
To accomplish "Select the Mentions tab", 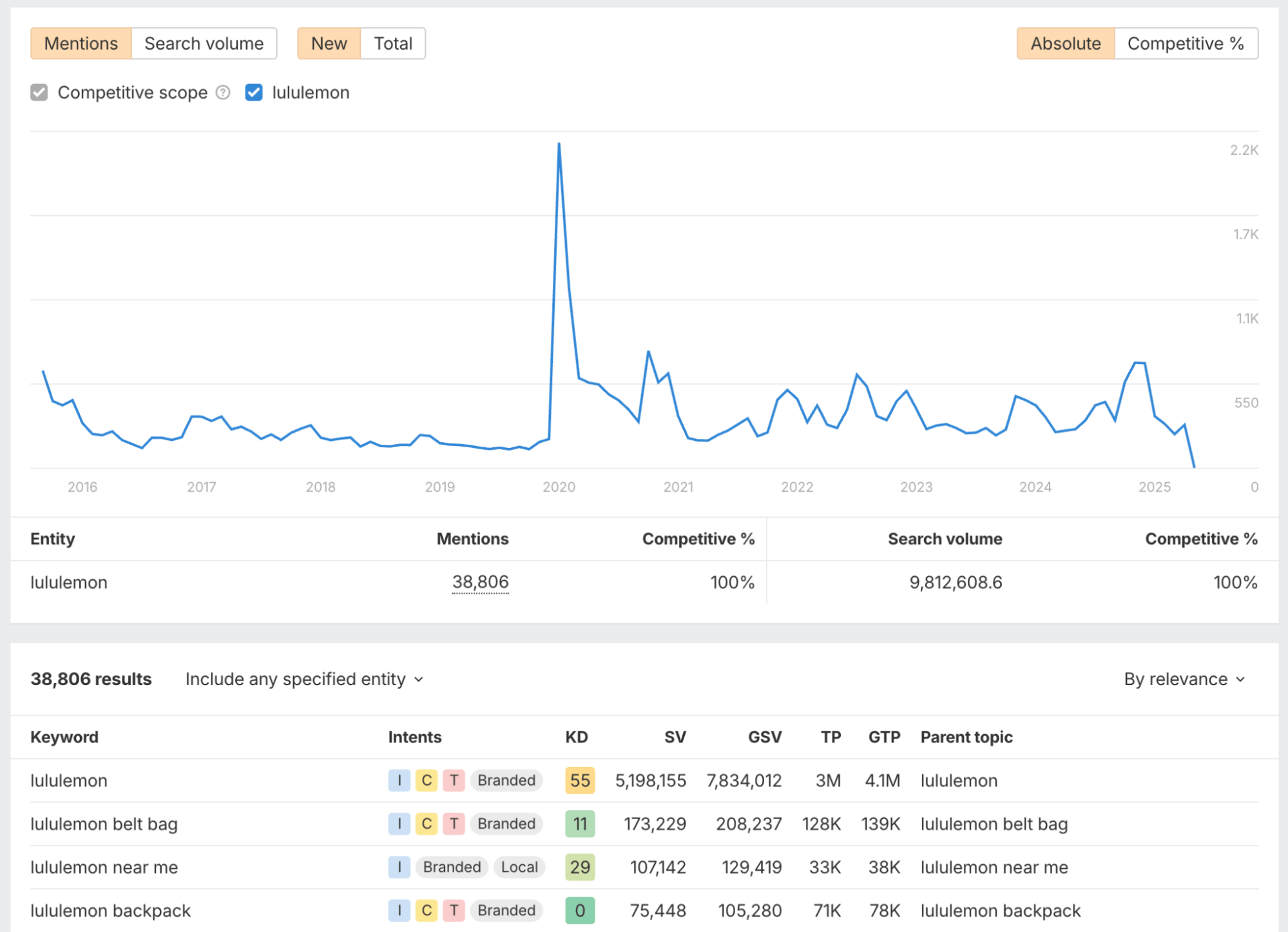I will pos(81,44).
